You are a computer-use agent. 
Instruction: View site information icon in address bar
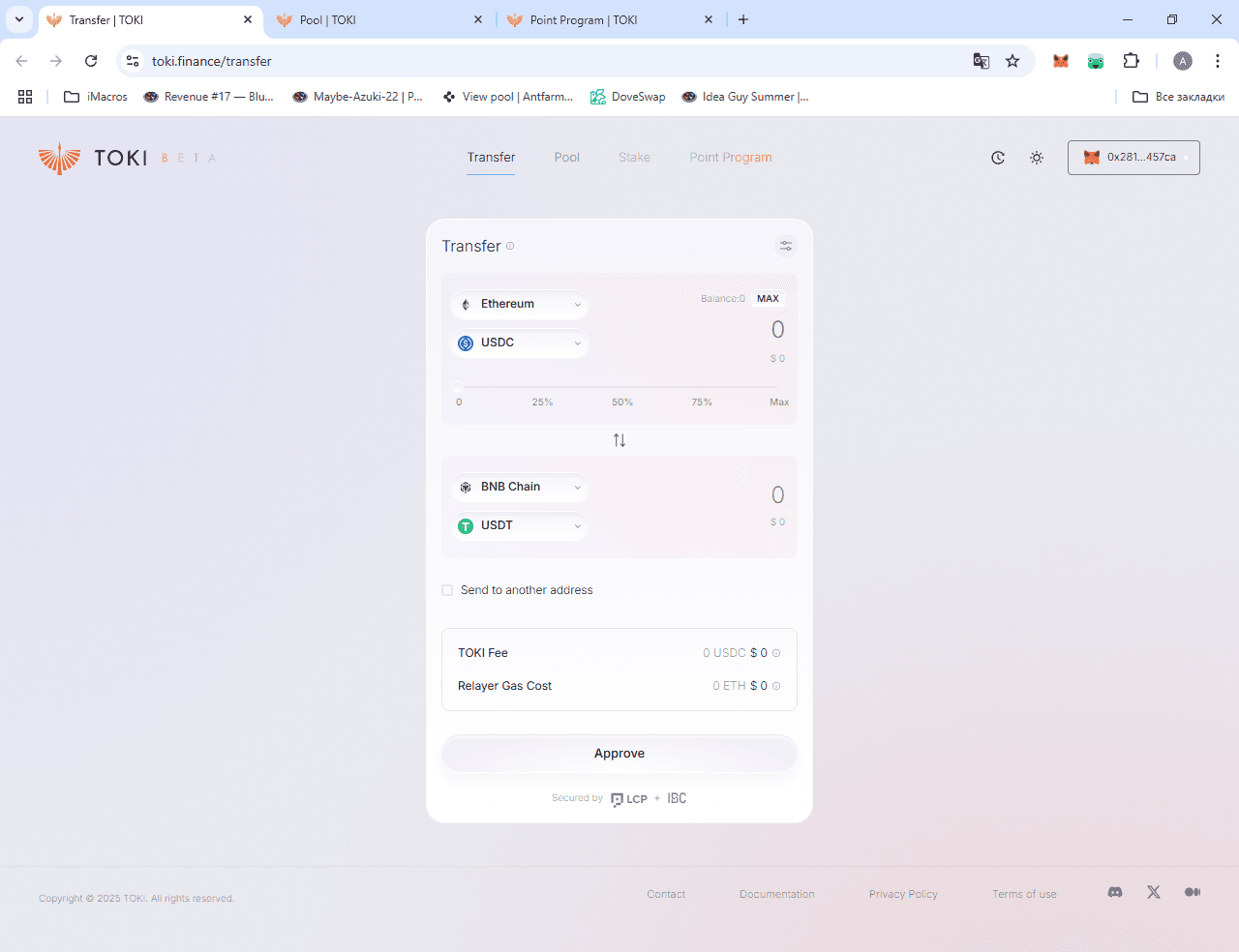pos(133,61)
